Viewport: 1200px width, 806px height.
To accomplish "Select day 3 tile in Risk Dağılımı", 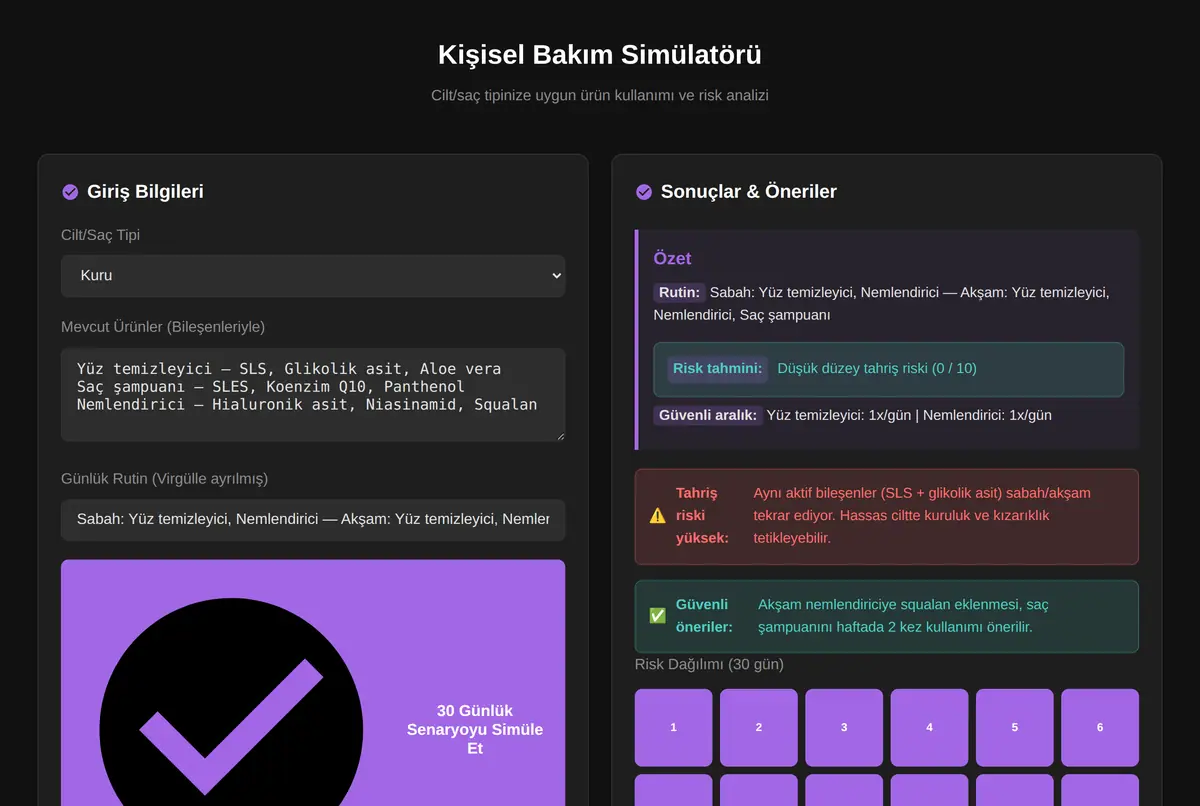I will 844,727.
